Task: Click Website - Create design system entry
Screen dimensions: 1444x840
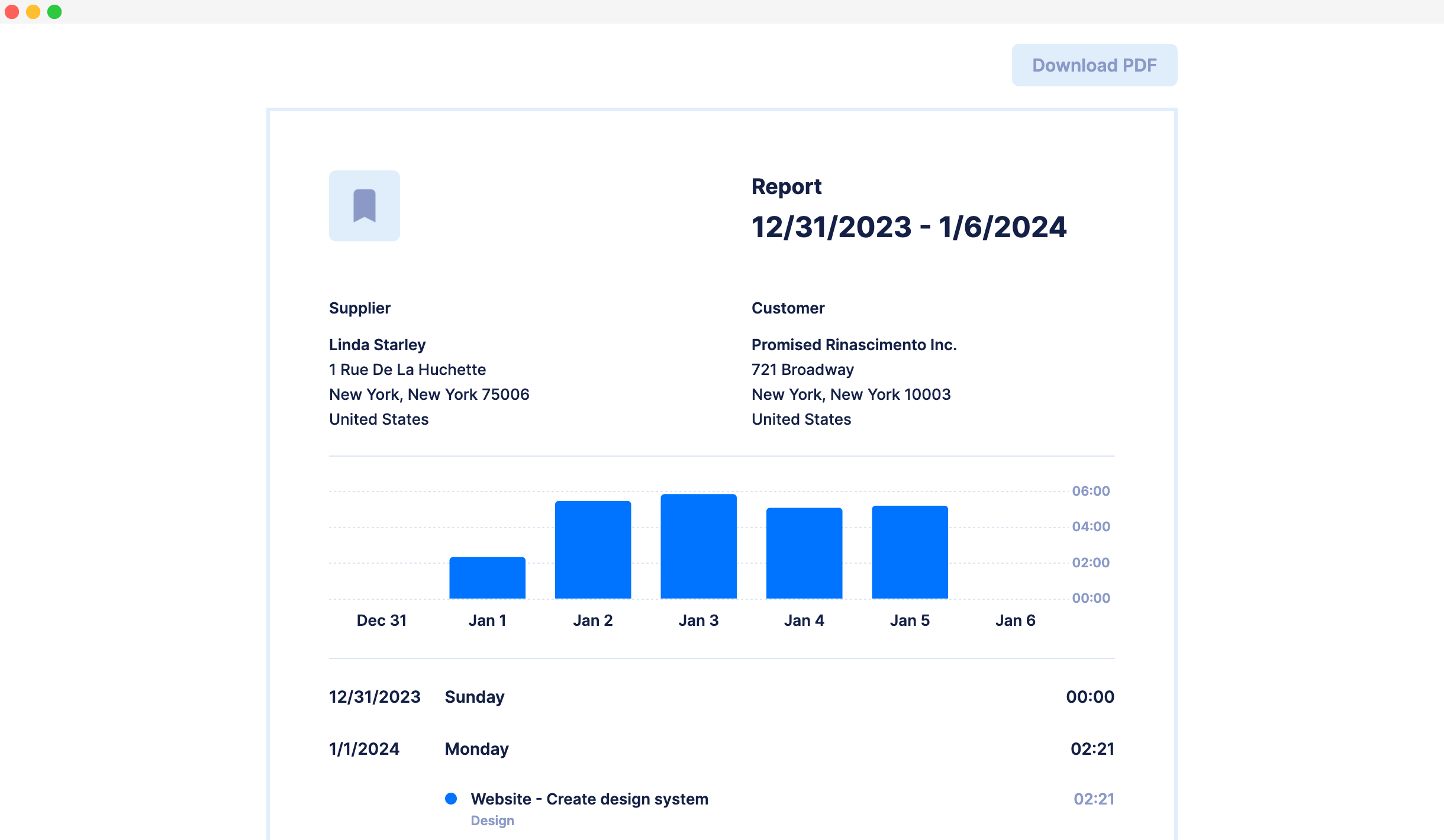Action: (x=589, y=799)
